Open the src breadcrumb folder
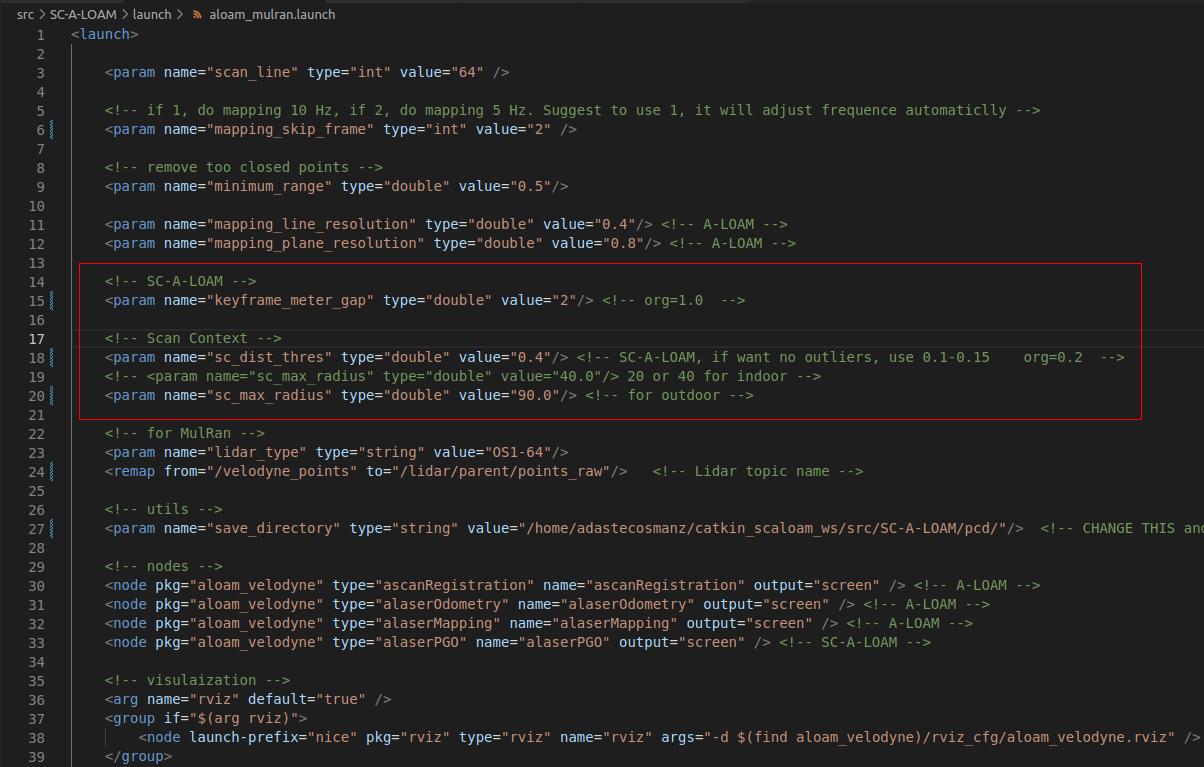Image resolution: width=1204 pixels, height=767 pixels. click(25, 15)
